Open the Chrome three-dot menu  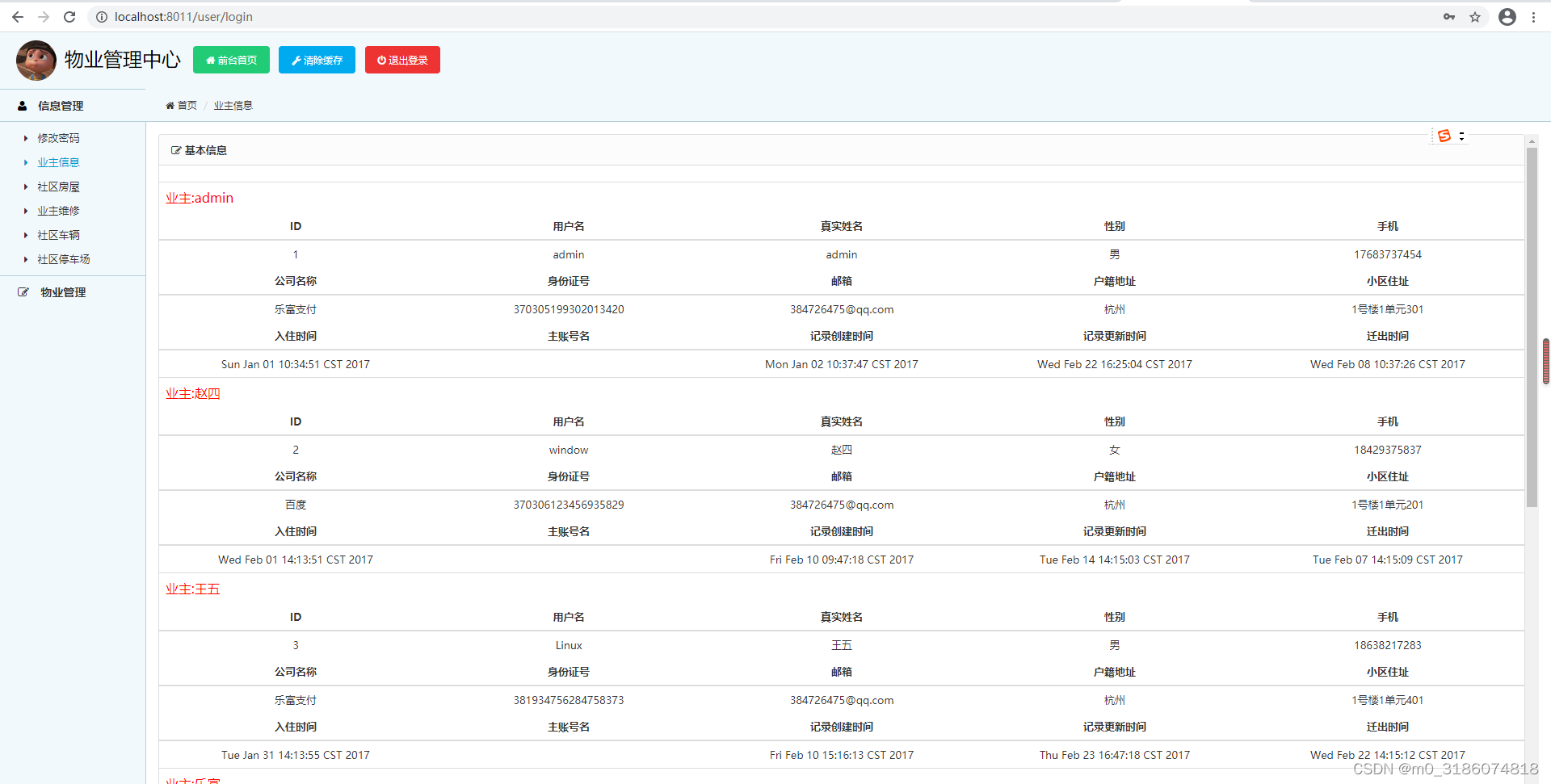(x=1535, y=16)
